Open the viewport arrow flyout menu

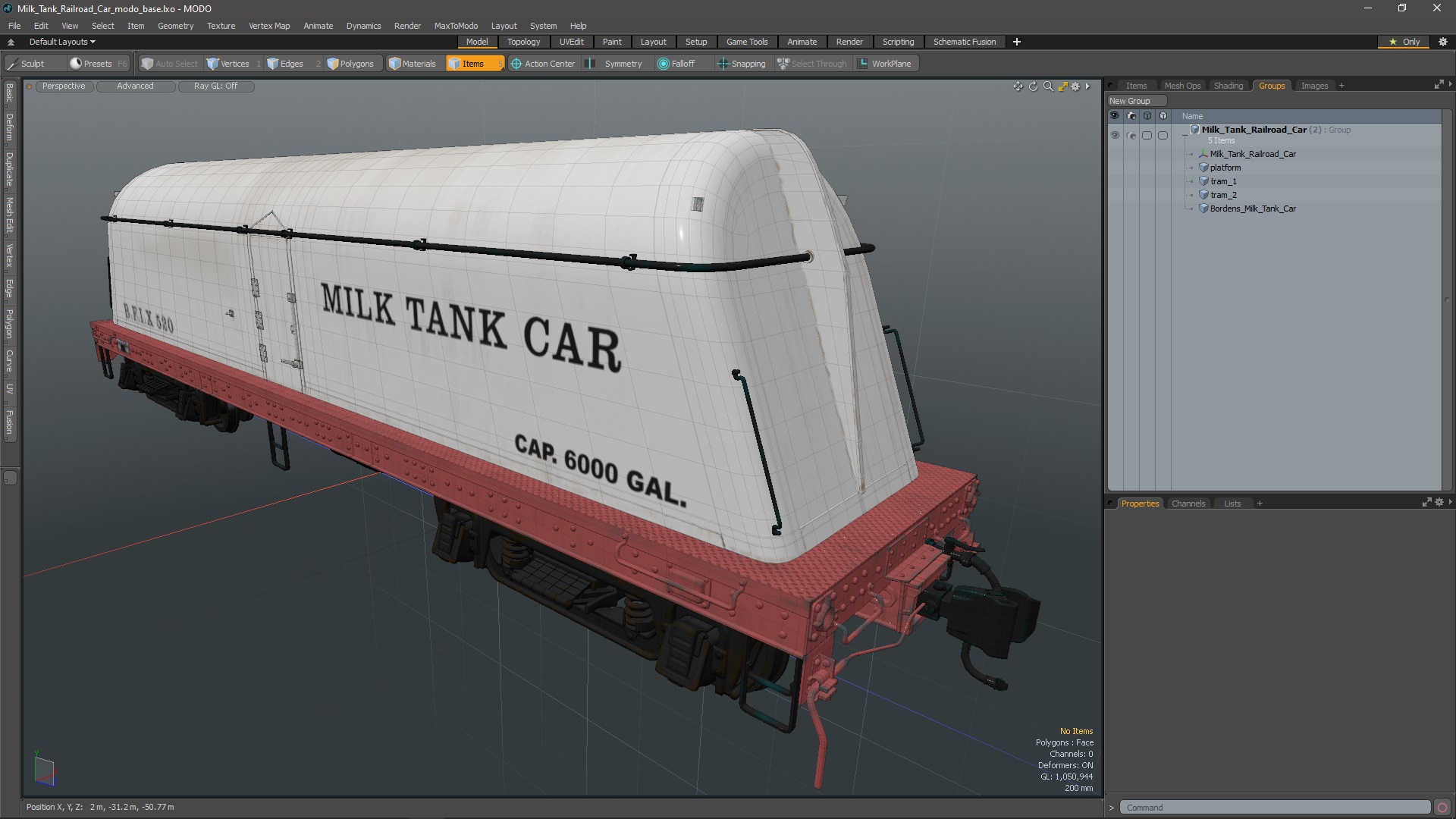pyautogui.click(x=1087, y=86)
